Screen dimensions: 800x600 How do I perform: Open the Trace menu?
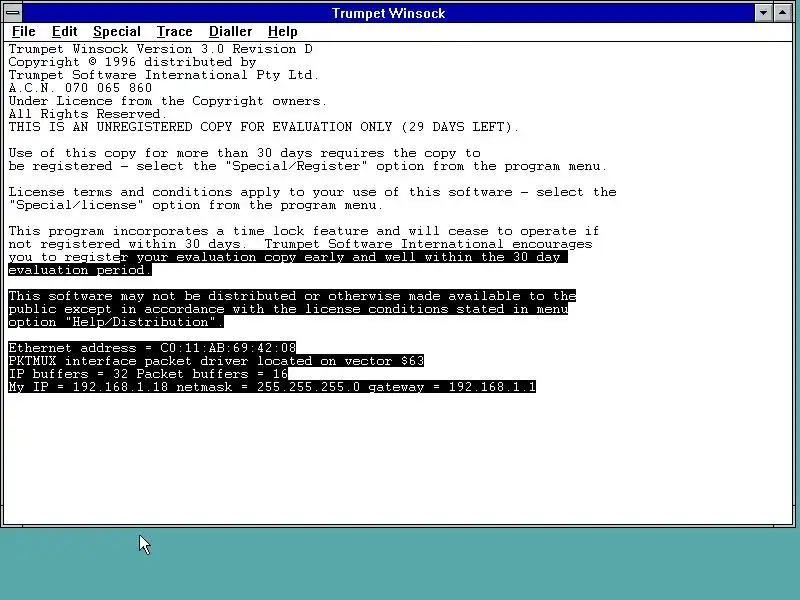coord(174,32)
